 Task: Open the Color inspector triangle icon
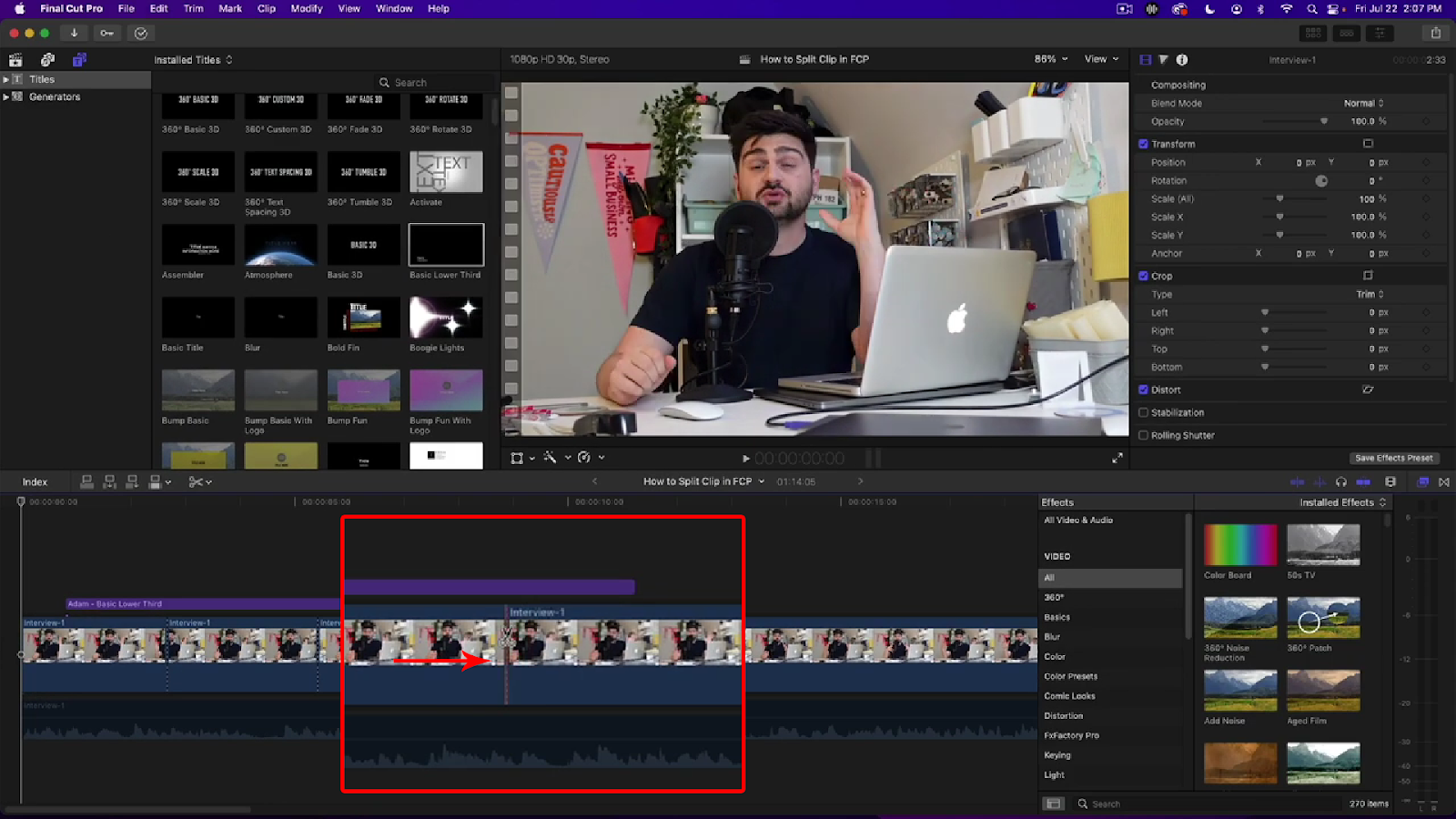(x=1163, y=60)
